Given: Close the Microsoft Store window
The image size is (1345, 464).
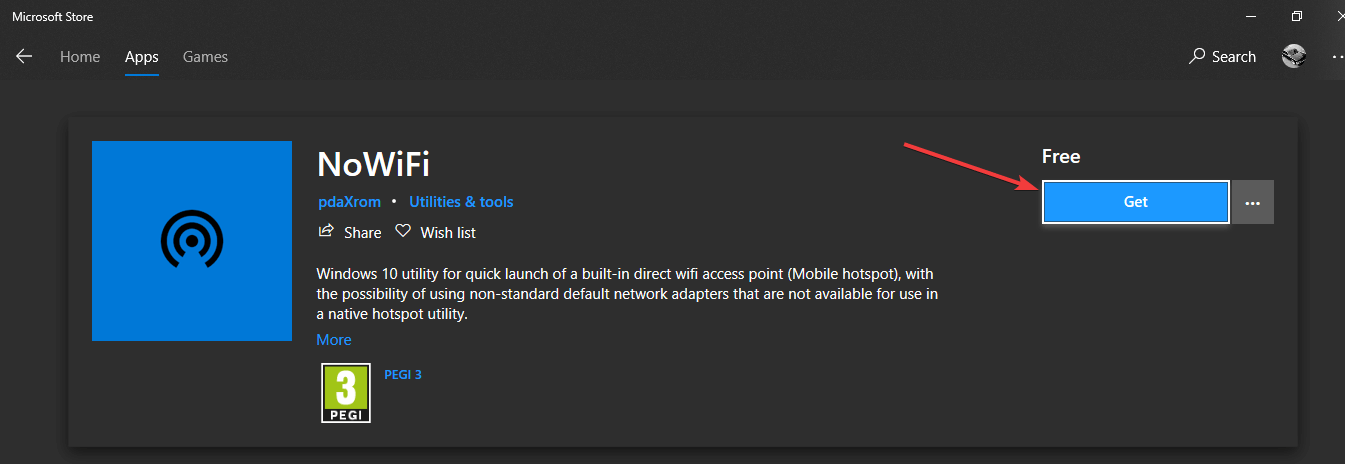Looking at the screenshot, I should [1338, 16].
